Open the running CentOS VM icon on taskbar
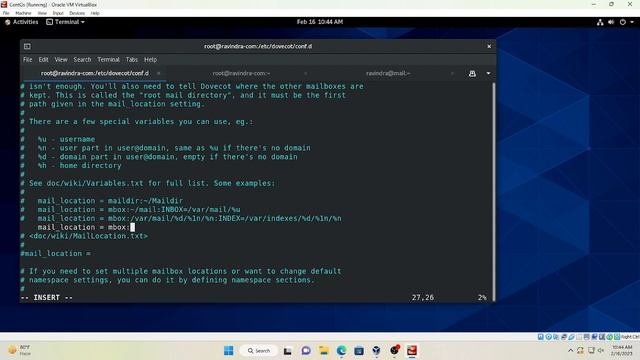The width and height of the screenshot is (640, 360). 412,351
